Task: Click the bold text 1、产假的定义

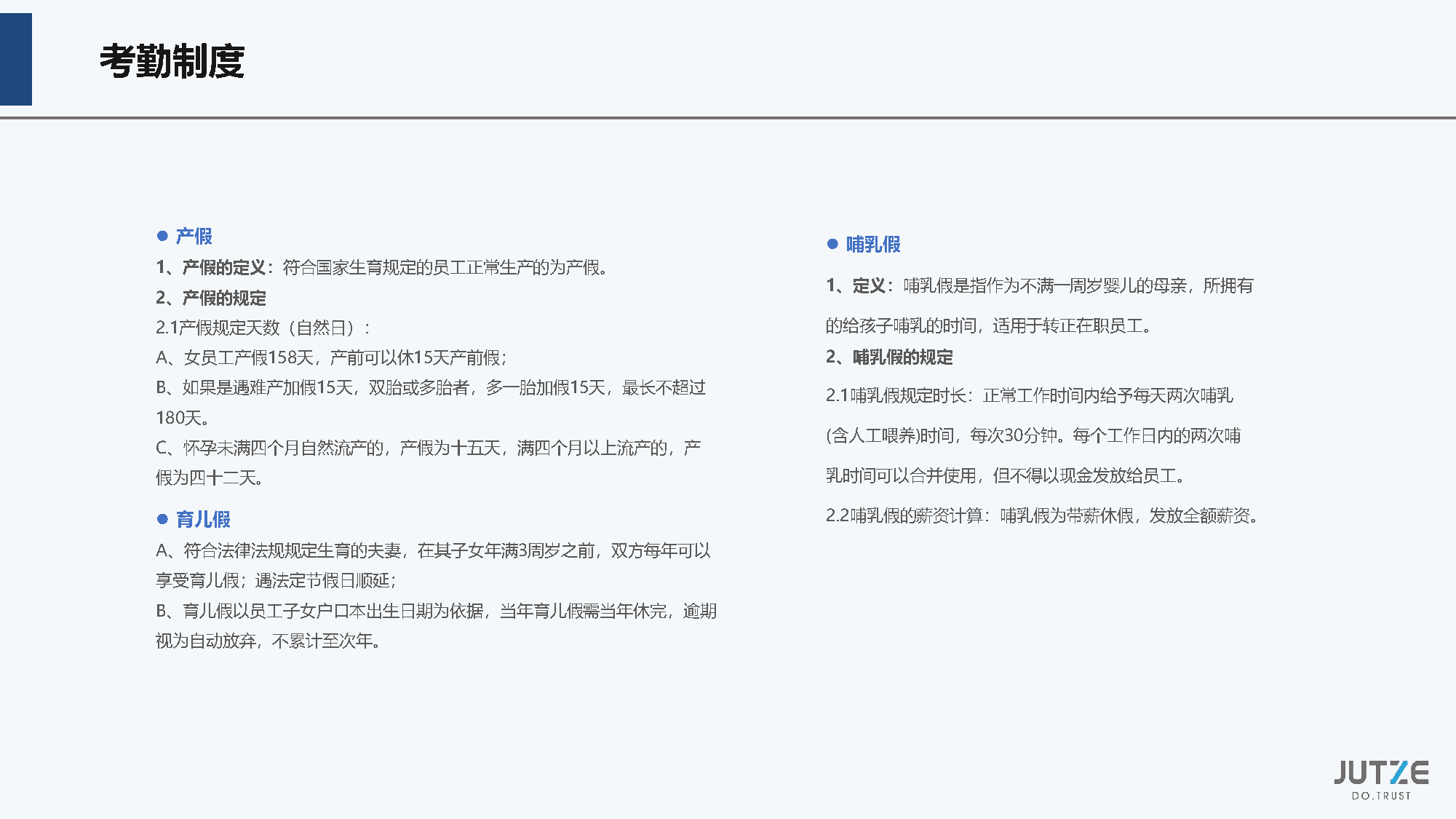Action: pos(210,267)
